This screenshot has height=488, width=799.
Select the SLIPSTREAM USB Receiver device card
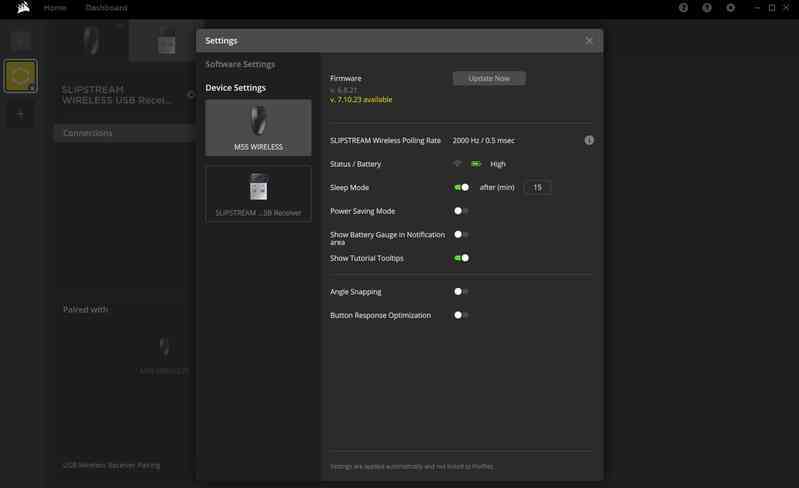(258, 194)
